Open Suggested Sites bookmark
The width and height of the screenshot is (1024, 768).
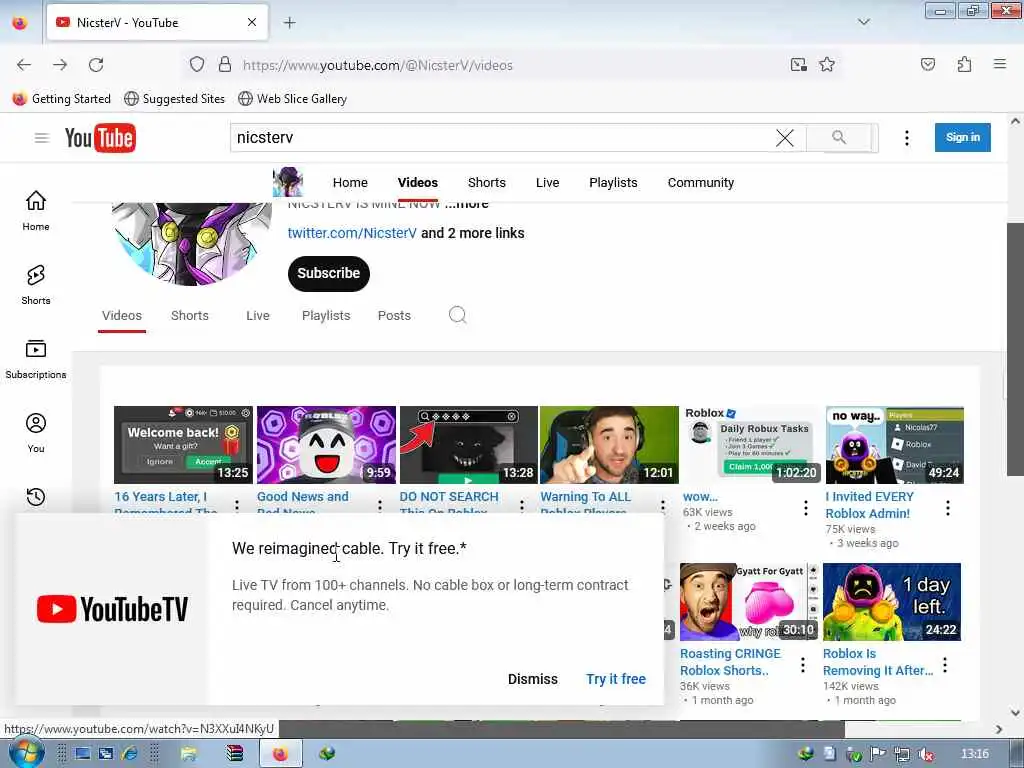pyautogui.click(x=174, y=99)
